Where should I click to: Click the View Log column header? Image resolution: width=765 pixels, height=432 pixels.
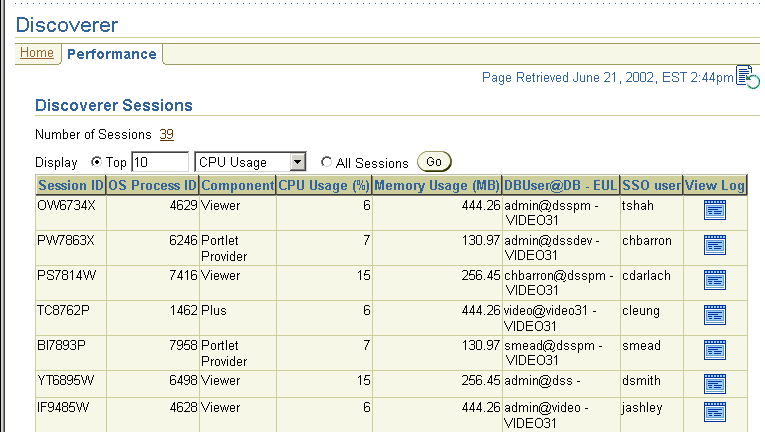[715, 185]
